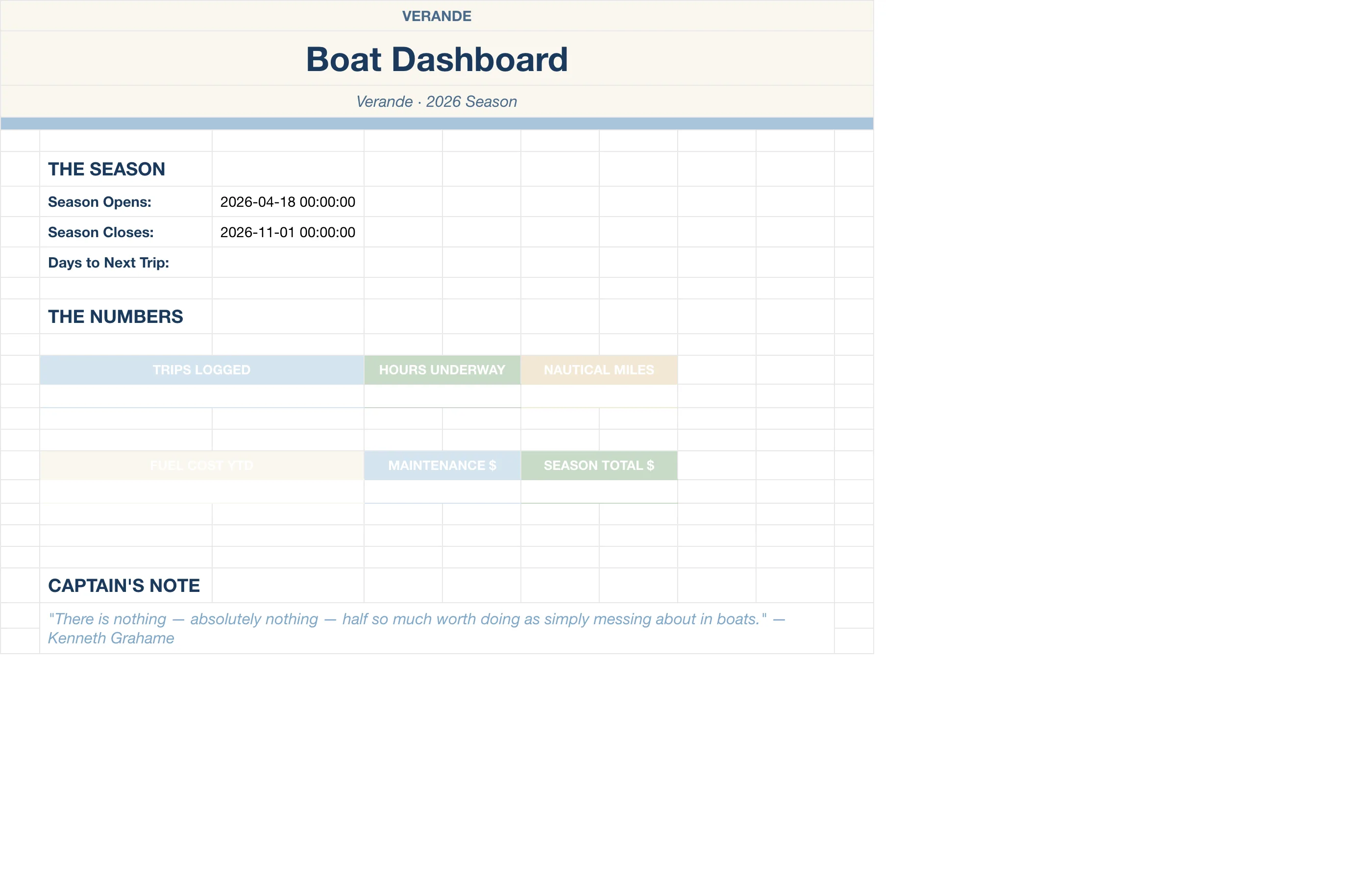Viewport: 1372px width, 882px height.
Task: Click the value cell under TRIPS LOGGED
Action: pyautogui.click(x=201, y=396)
